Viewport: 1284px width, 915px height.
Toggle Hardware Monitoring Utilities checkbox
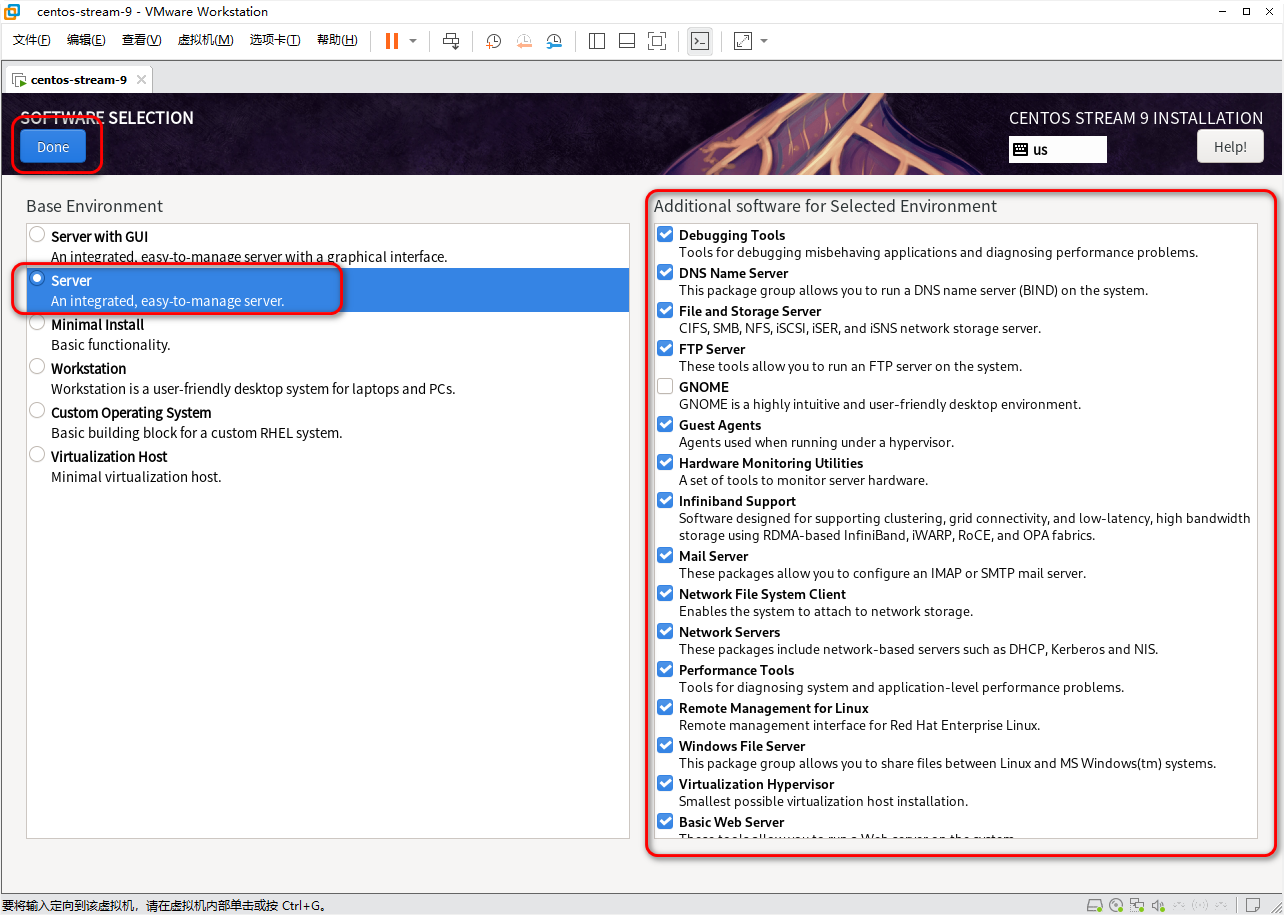pos(665,462)
